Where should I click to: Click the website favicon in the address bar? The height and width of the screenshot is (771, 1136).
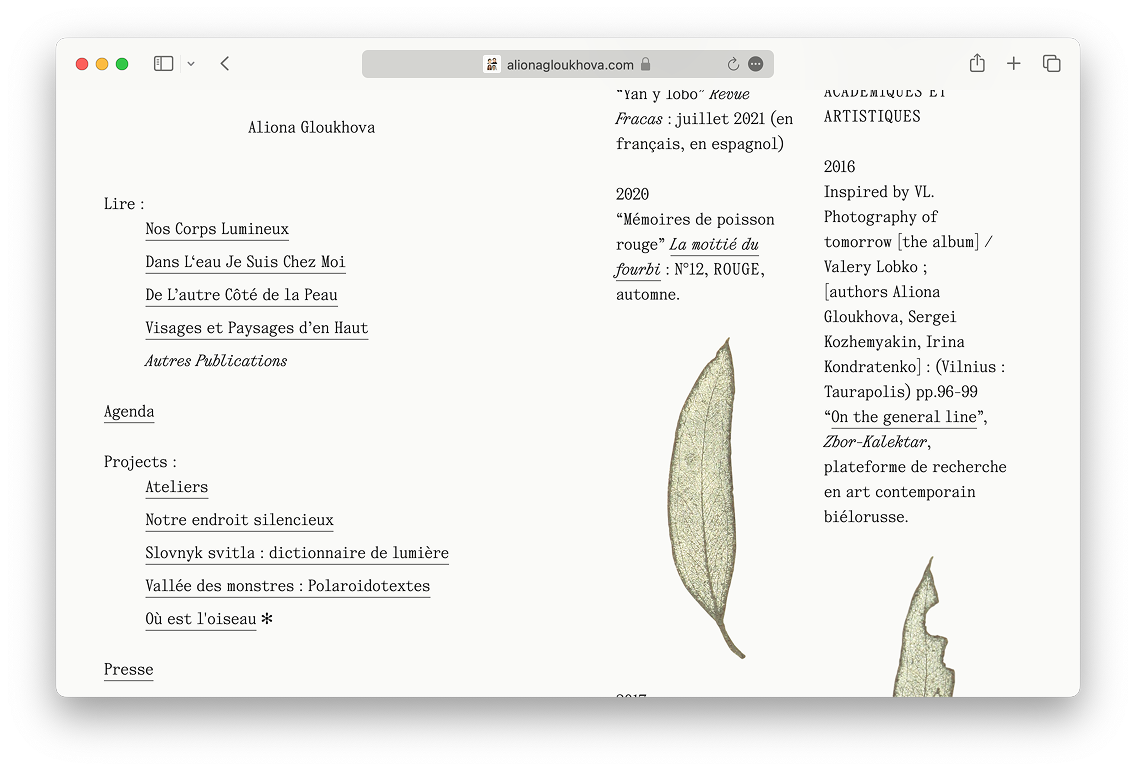pos(492,64)
